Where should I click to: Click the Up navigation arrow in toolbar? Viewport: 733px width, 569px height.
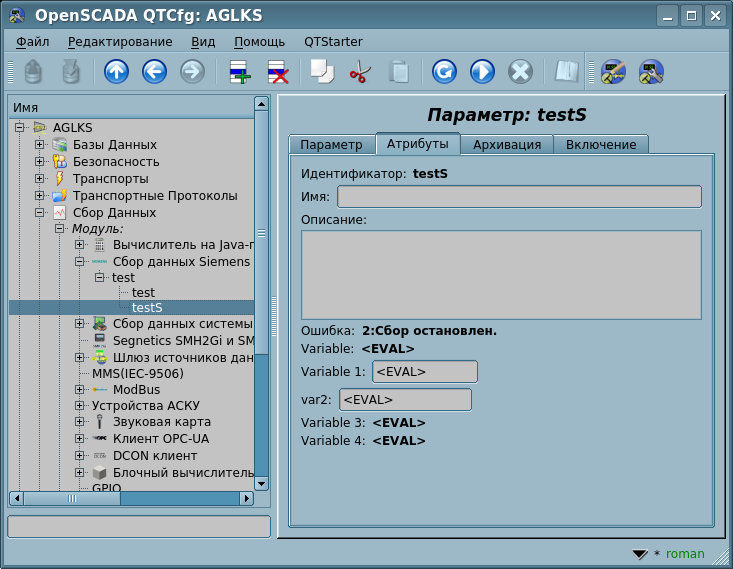[x=117, y=72]
